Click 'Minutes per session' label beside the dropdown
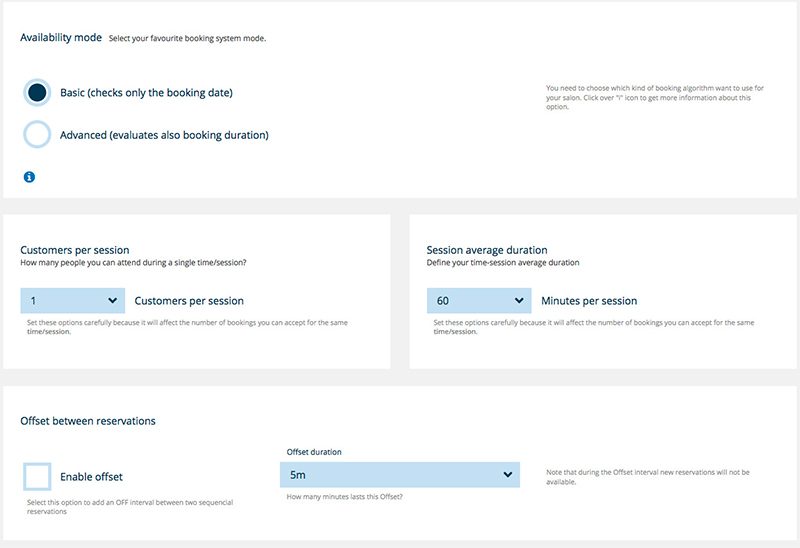800x548 pixels. pyautogui.click(x=589, y=300)
